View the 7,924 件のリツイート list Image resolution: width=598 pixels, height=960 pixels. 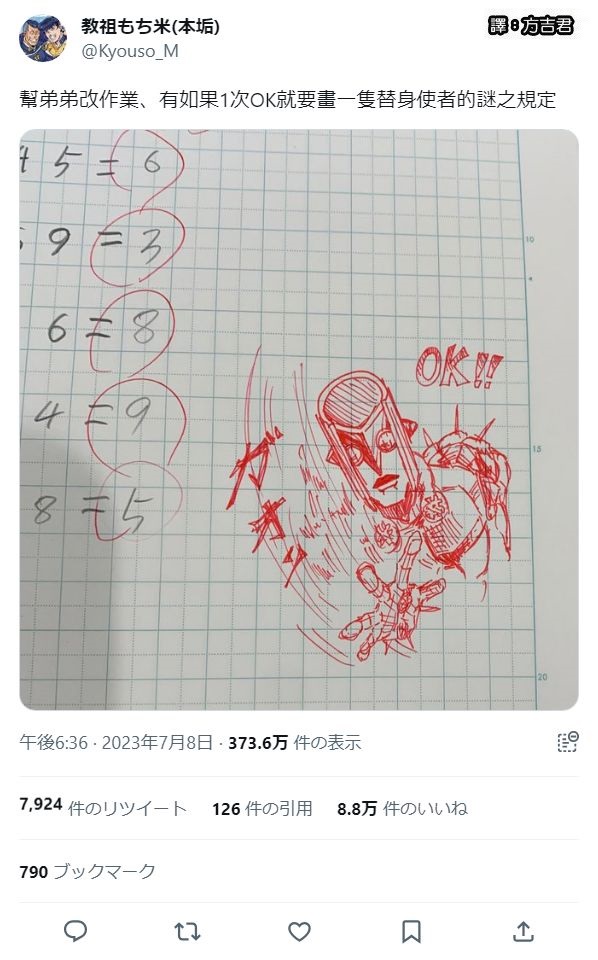pos(103,808)
